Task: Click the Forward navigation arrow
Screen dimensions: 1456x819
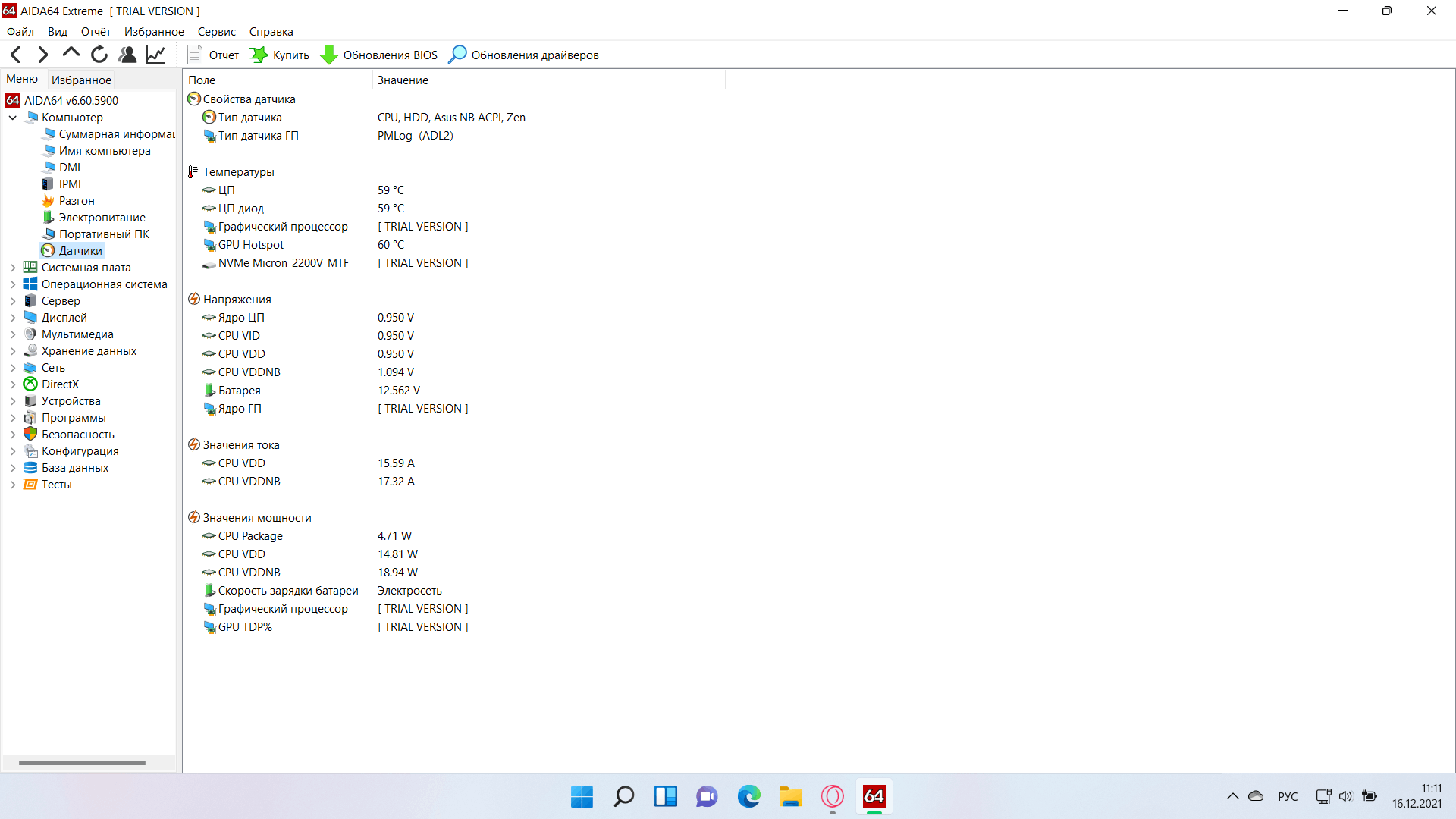Action: point(43,55)
